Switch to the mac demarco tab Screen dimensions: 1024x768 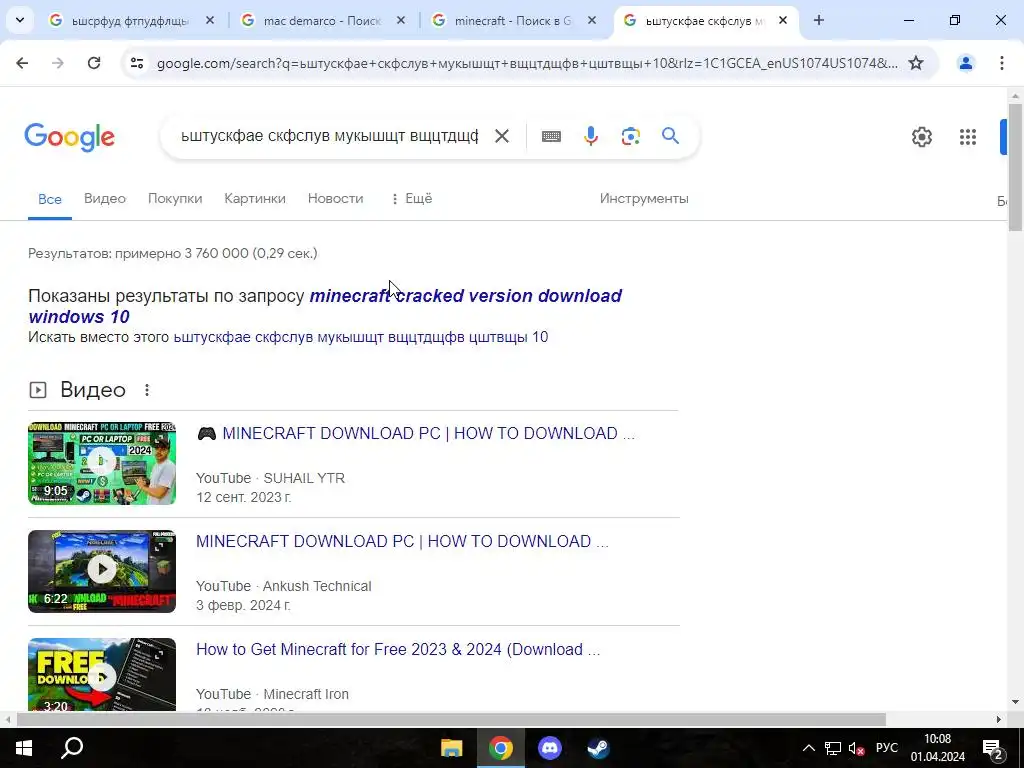(322, 21)
